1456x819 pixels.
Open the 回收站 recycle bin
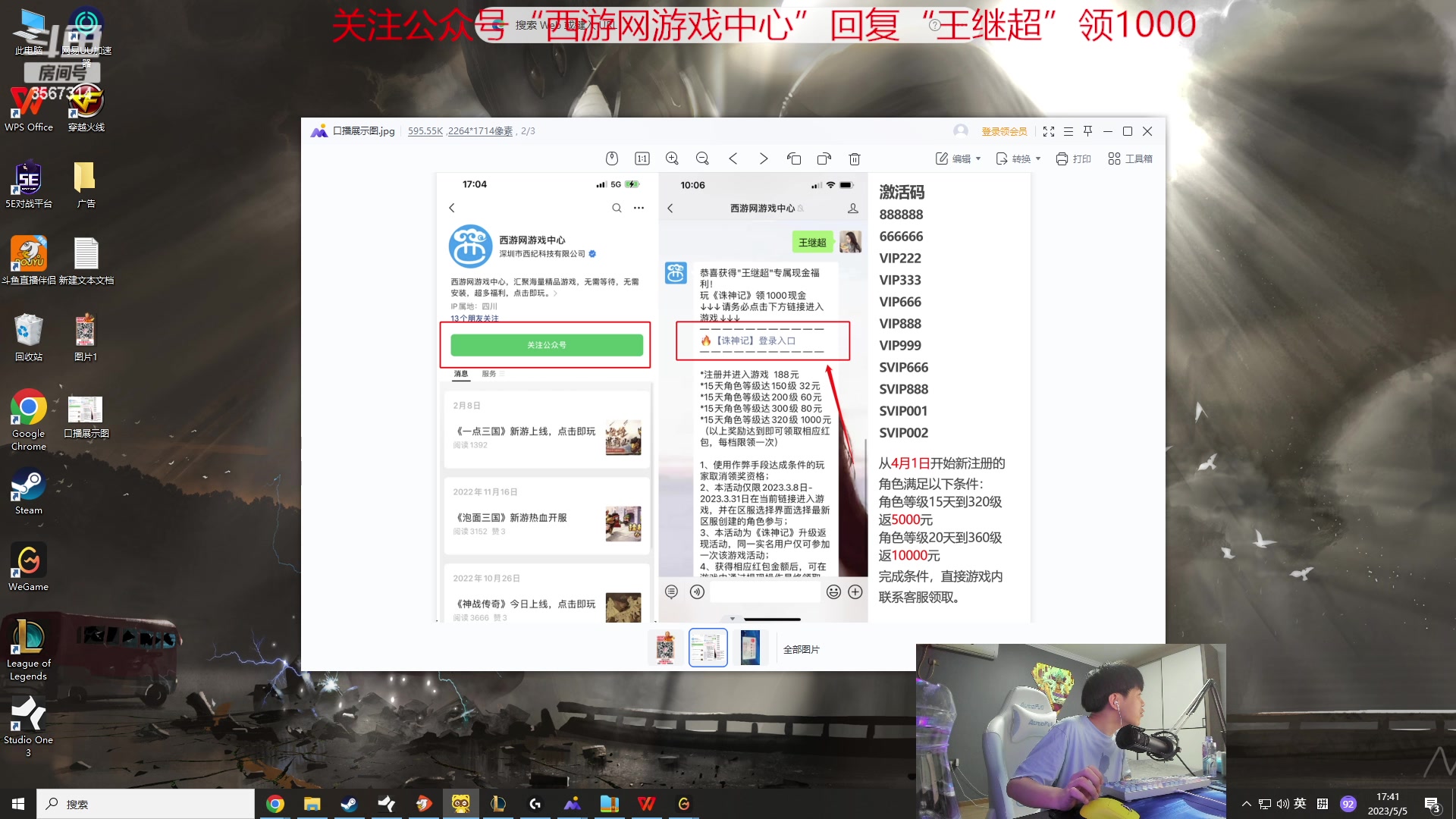pyautogui.click(x=29, y=337)
